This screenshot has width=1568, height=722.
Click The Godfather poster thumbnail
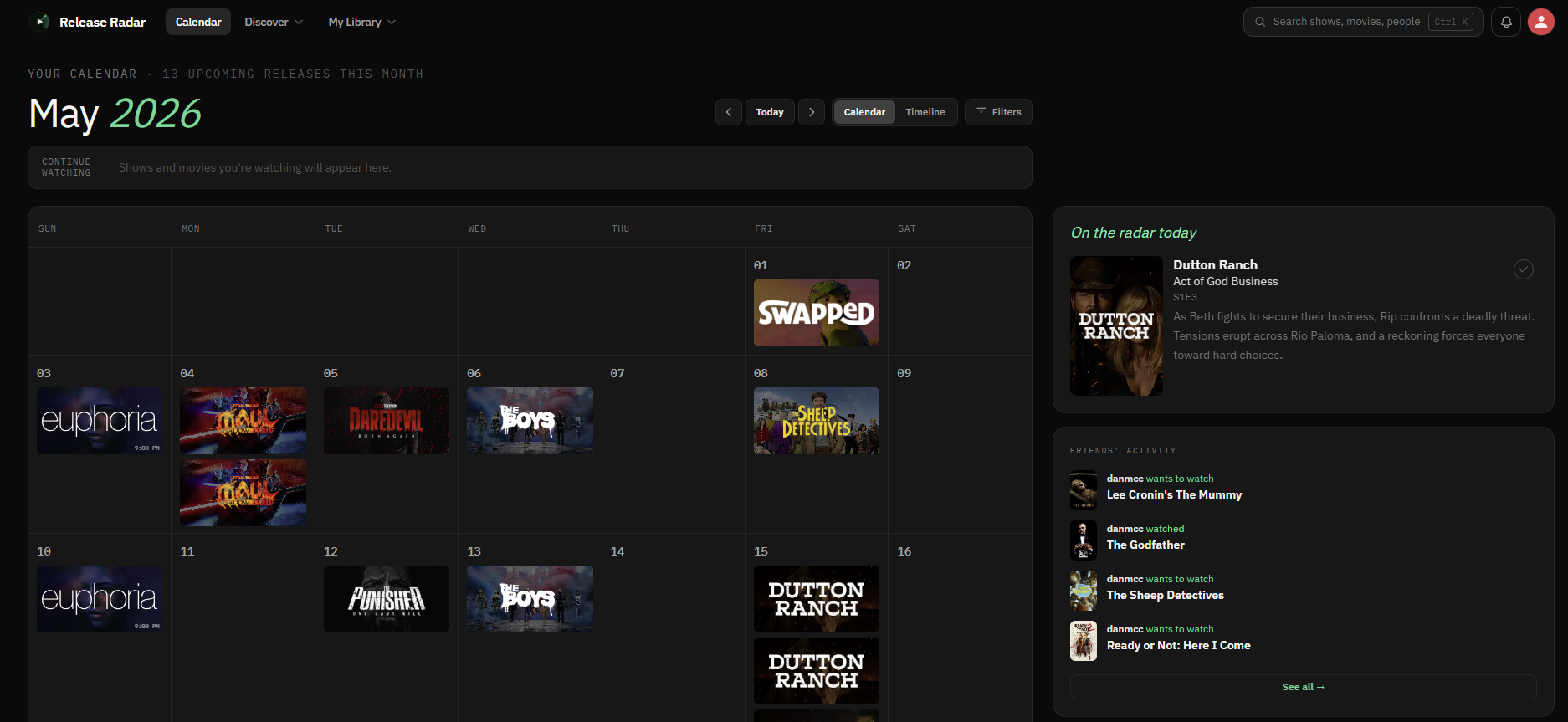pos(1084,540)
